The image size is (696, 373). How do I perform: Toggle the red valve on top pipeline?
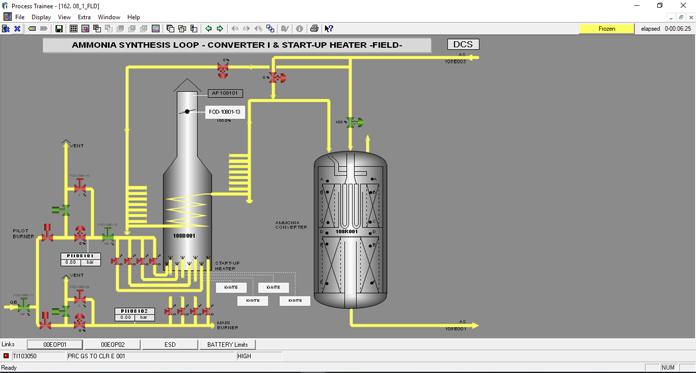pos(223,70)
